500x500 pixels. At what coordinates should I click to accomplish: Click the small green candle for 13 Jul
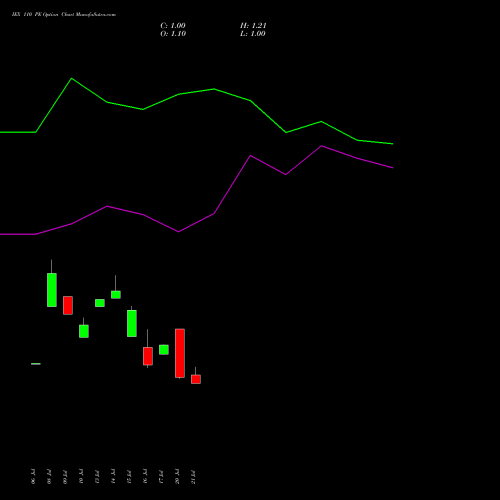coord(100,303)
